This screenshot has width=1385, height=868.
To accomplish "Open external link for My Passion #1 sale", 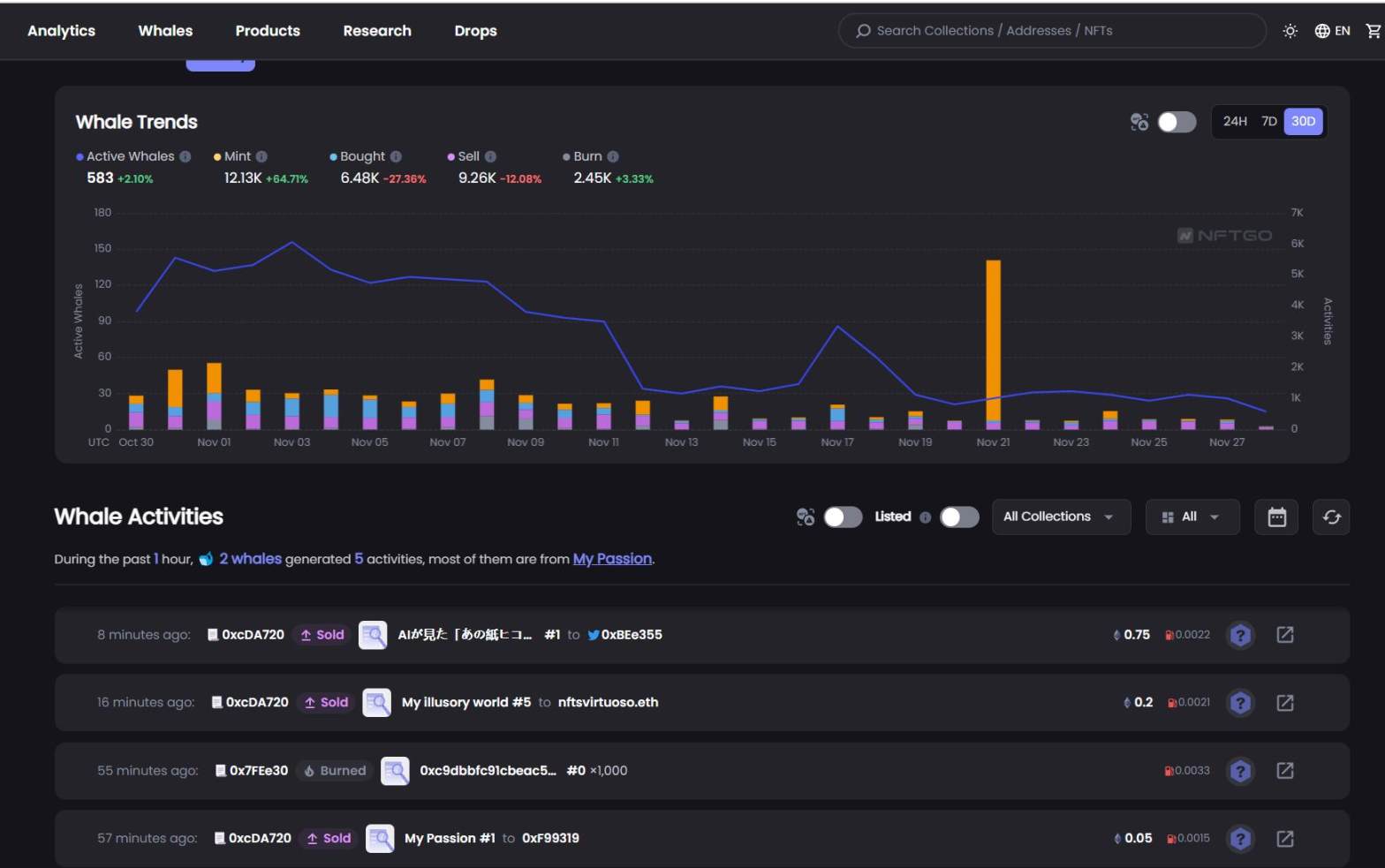I will (x=1284, y=839).
